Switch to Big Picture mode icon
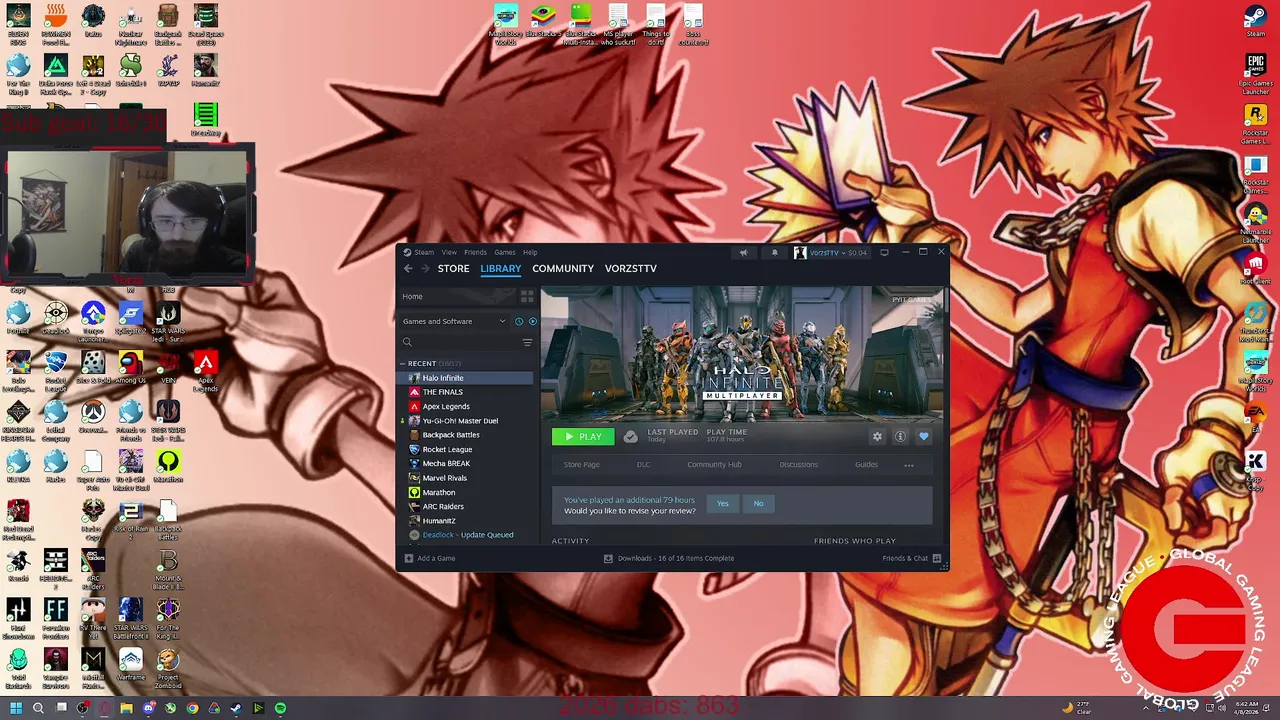Screen dimensions: 1280x720 coord(884,253)
